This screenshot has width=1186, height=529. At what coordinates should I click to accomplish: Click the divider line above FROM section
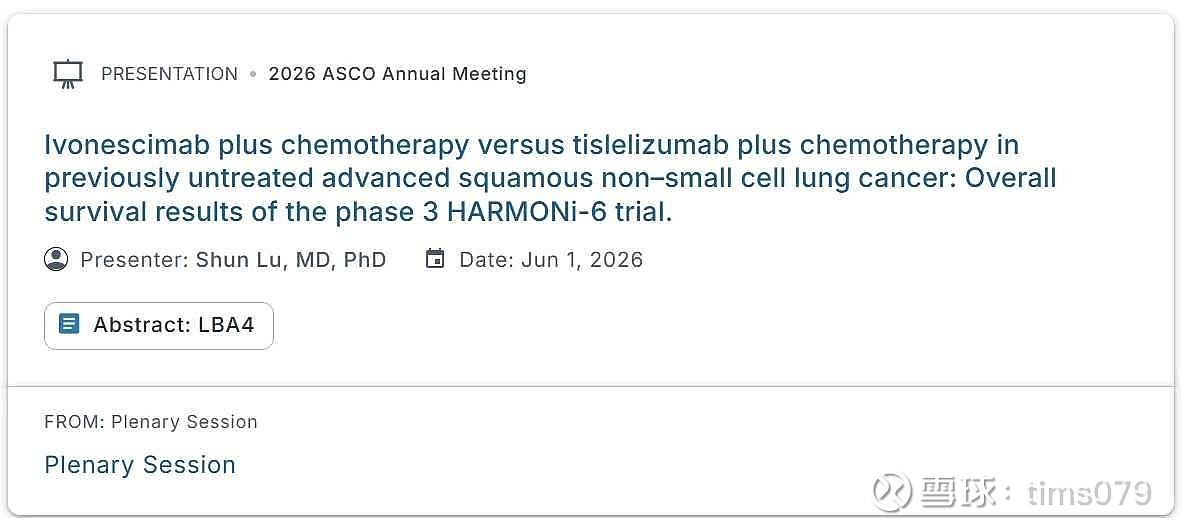pos(592,386)
